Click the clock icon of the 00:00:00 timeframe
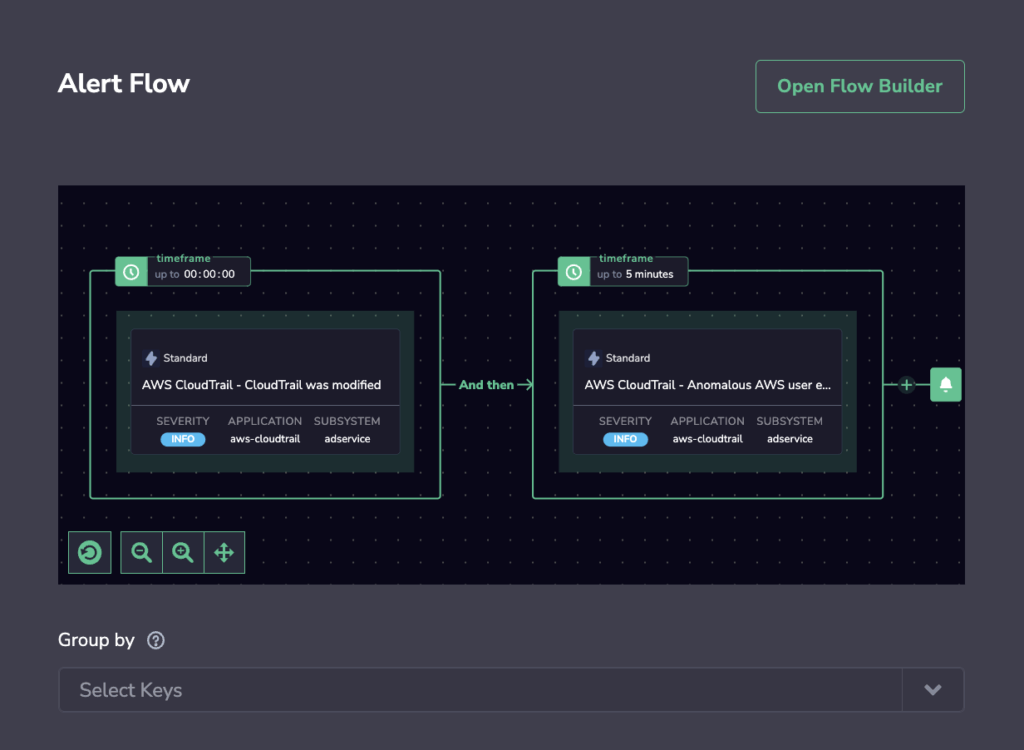 click(x=131, y=272)
